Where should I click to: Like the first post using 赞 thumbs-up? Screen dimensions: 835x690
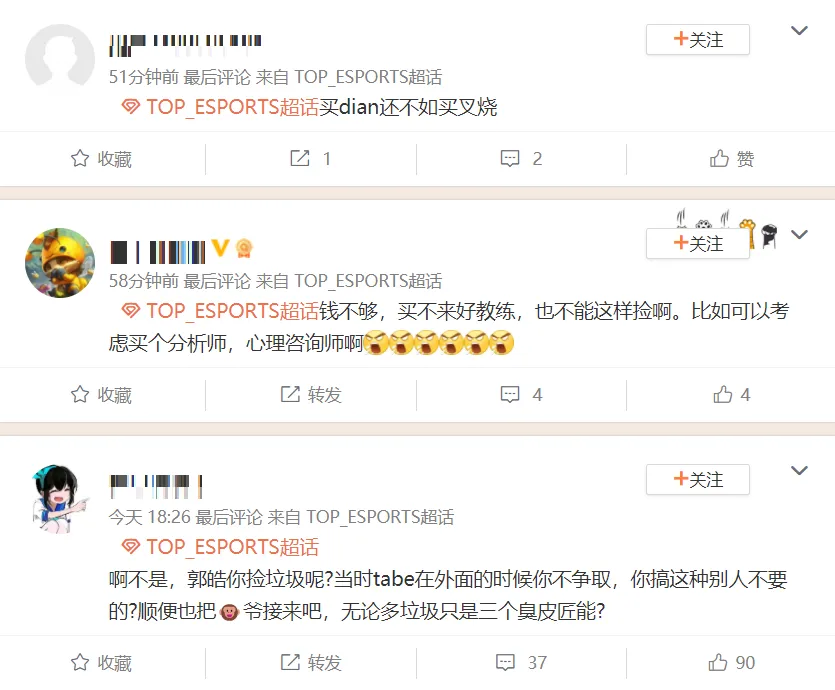tap(732, 159)
